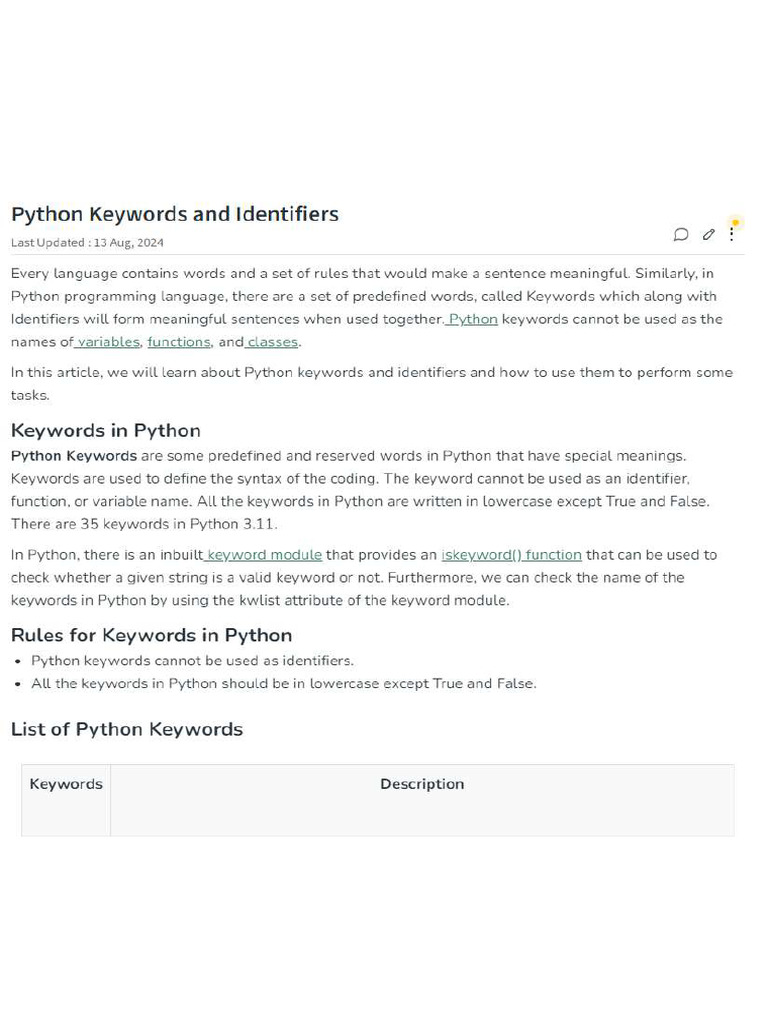Click the first bullet about identifiers
The height and width of the screenshot is (1024, 768).
pos(192,661)
